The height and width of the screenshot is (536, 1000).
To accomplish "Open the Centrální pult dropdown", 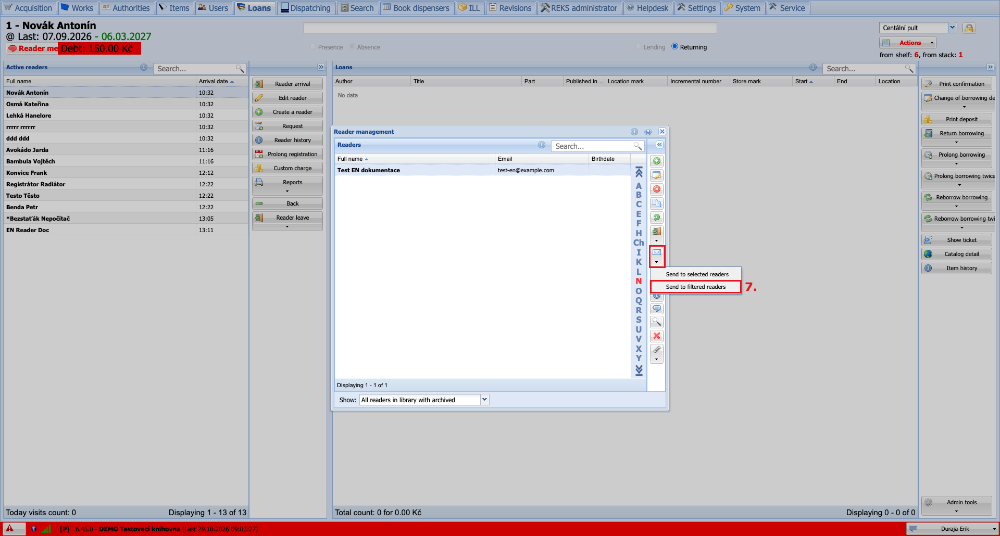I will point(952,28).
